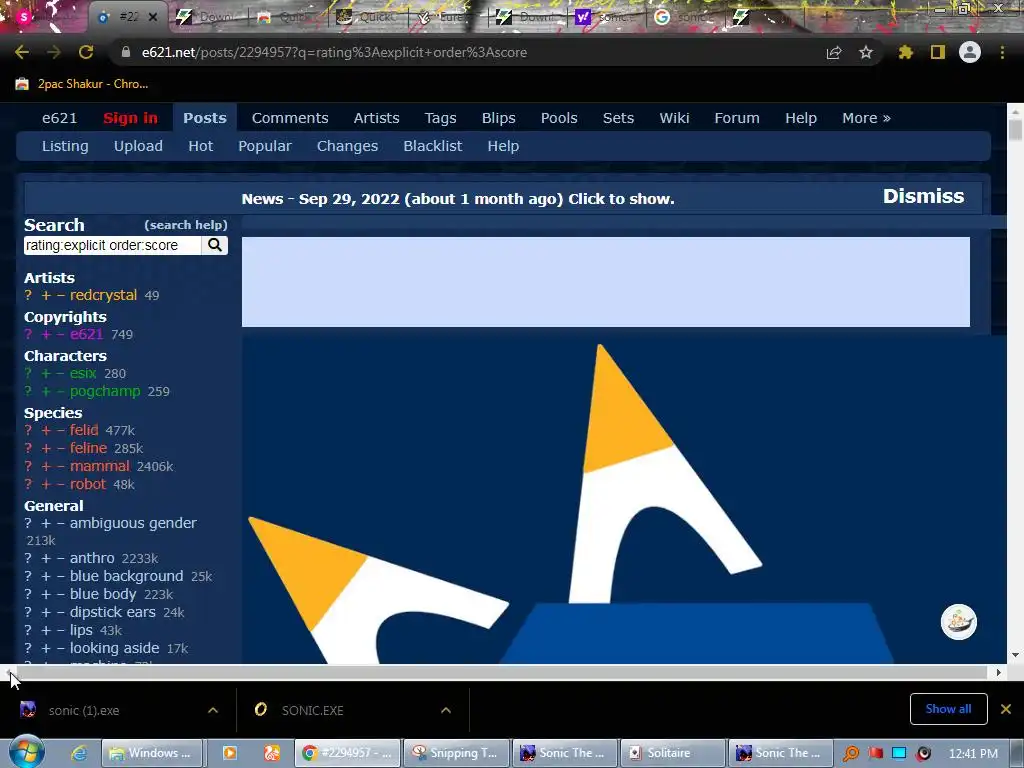The image size is (1024, 768).
Task: Click the Sign in link
Action: (x=130, y=118)
